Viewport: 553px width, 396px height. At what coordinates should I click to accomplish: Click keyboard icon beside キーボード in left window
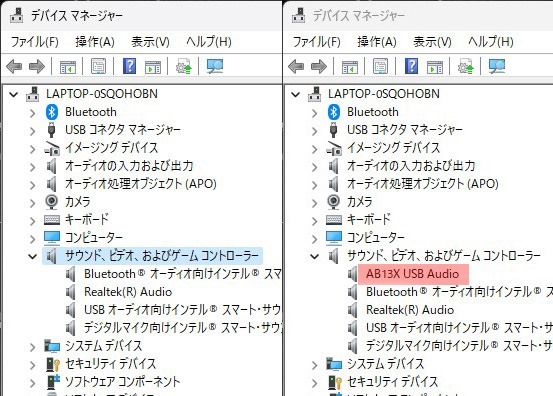coord(52,220)
